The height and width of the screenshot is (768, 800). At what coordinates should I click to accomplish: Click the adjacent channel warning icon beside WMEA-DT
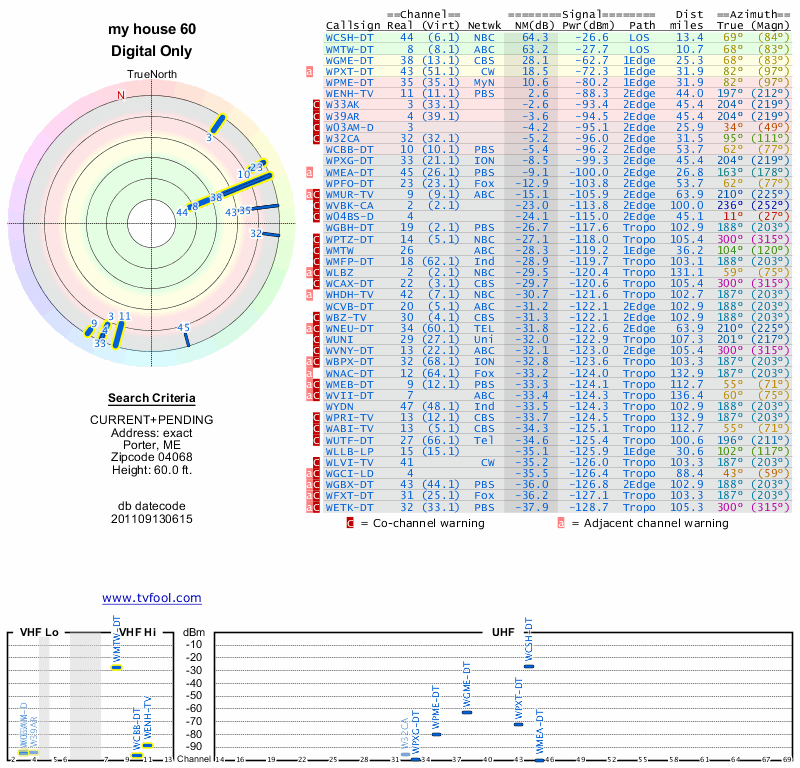point(310,171)
